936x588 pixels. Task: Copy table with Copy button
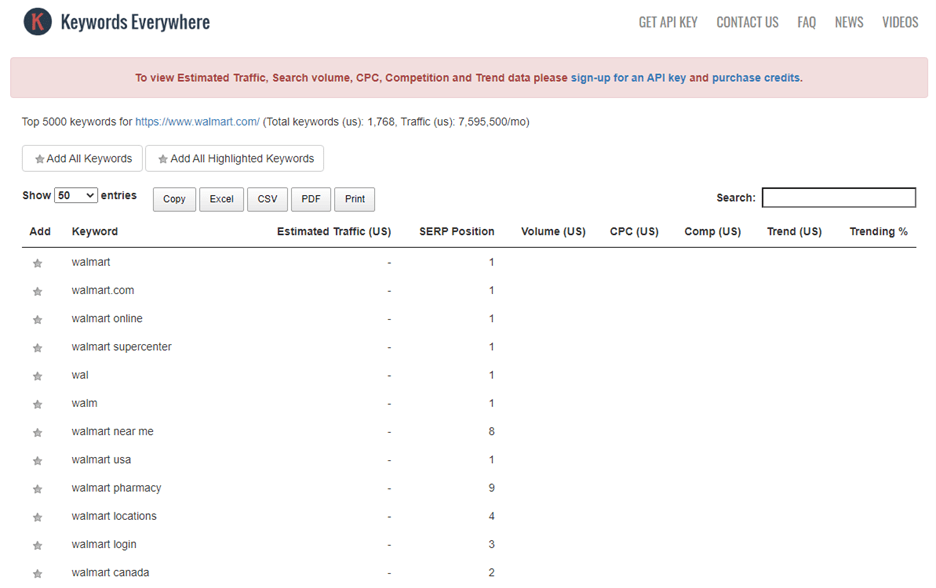pyautogui.click(x=174, y=199)
